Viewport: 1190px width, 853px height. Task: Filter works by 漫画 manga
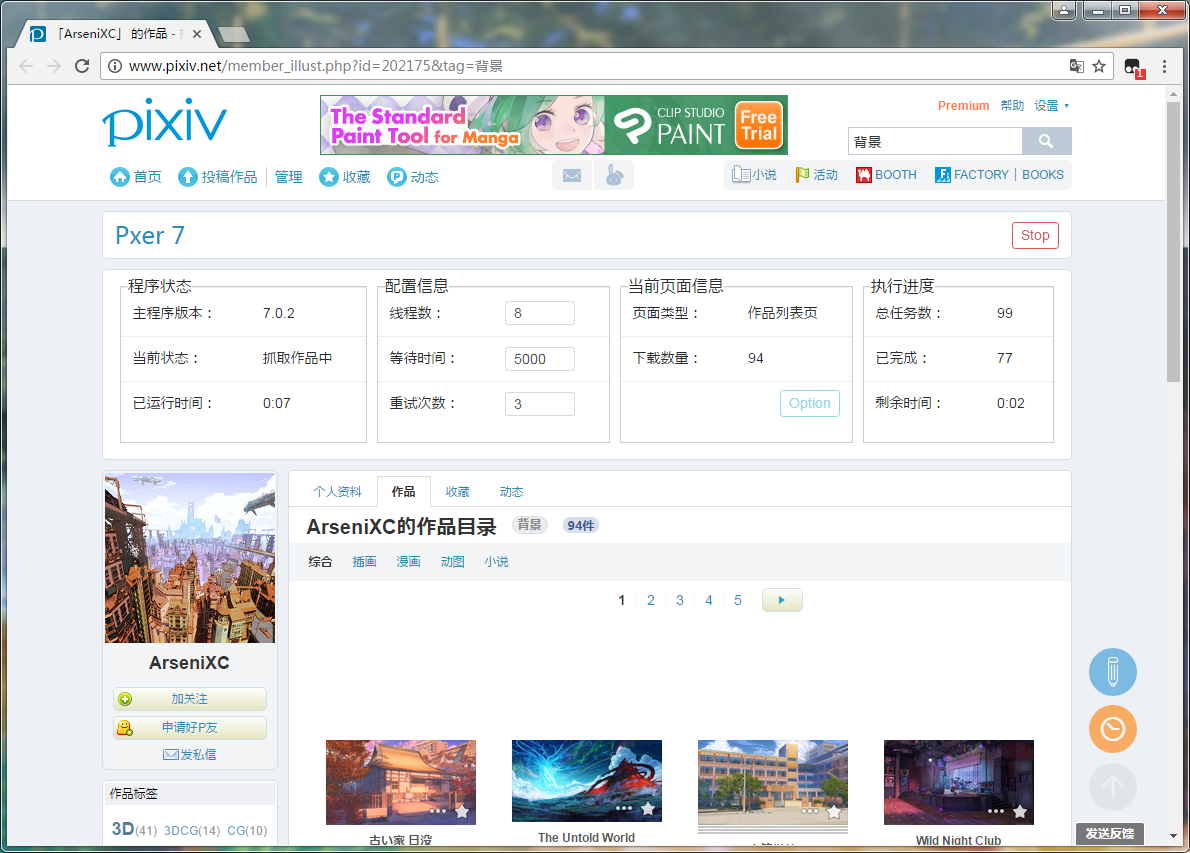(408, 562)
